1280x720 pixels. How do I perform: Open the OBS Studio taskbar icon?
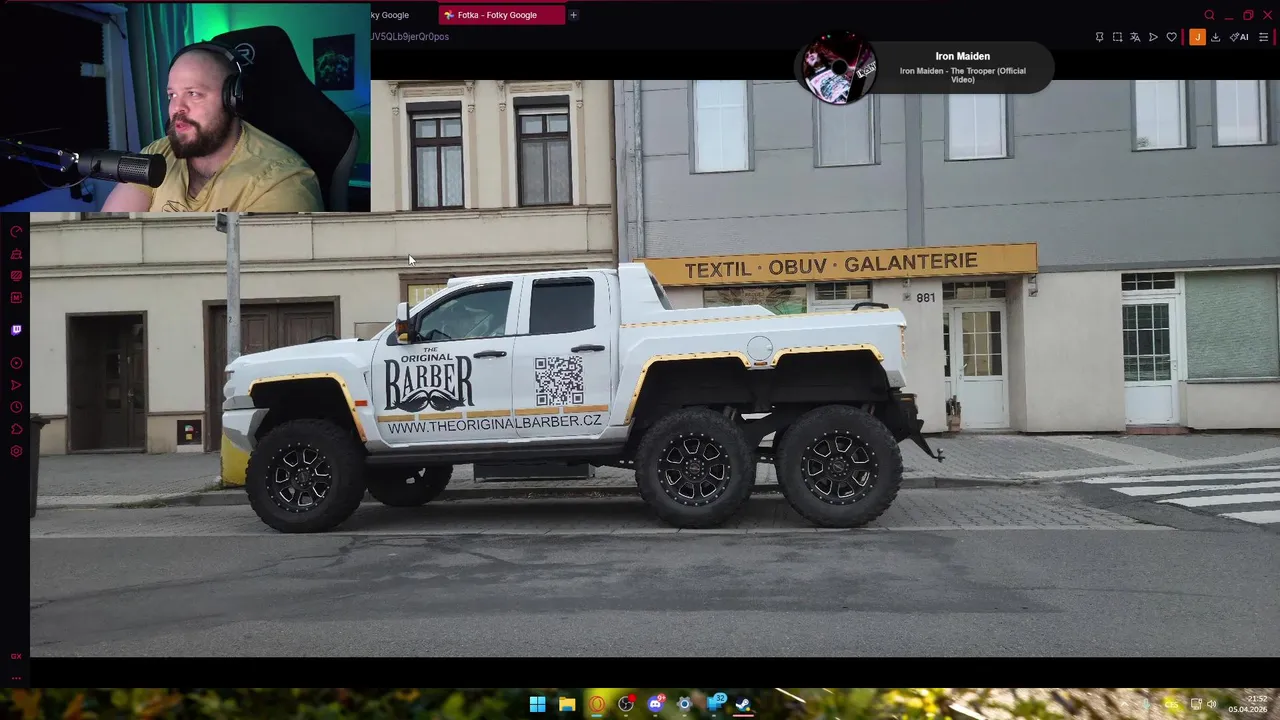coord(626,704)
